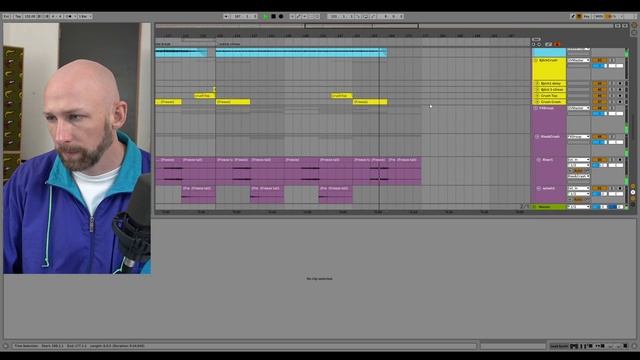
Task: Click the pre break locator marker
Action: coord(163,44)
